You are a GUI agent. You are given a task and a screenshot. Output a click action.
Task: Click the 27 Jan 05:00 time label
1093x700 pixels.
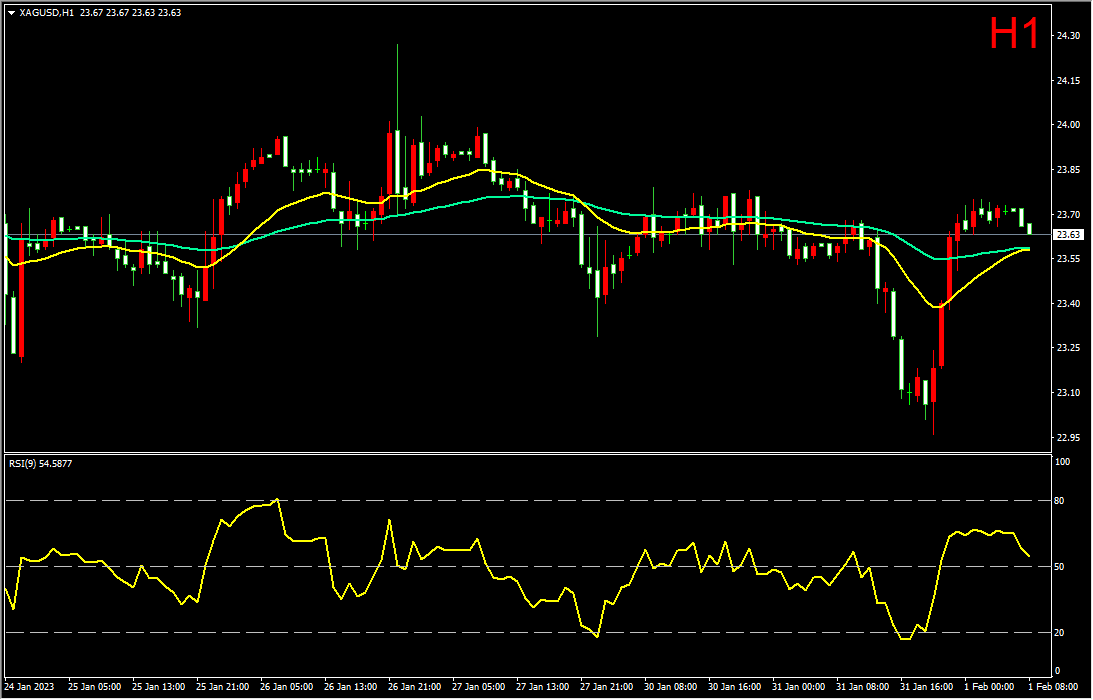pyautogui.click(x=479, y=687)
